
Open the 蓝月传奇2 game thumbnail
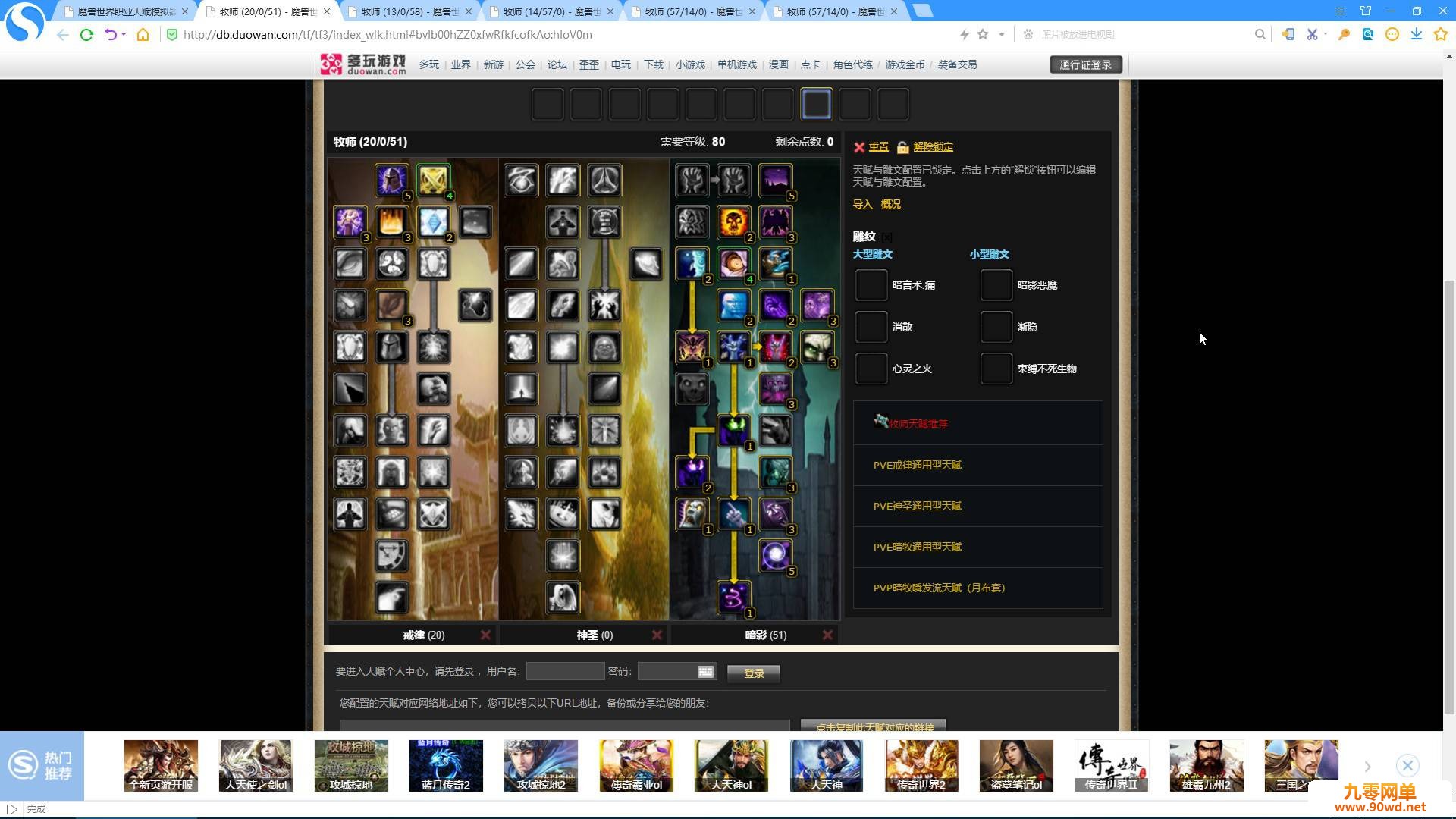(x=446, y=766)
